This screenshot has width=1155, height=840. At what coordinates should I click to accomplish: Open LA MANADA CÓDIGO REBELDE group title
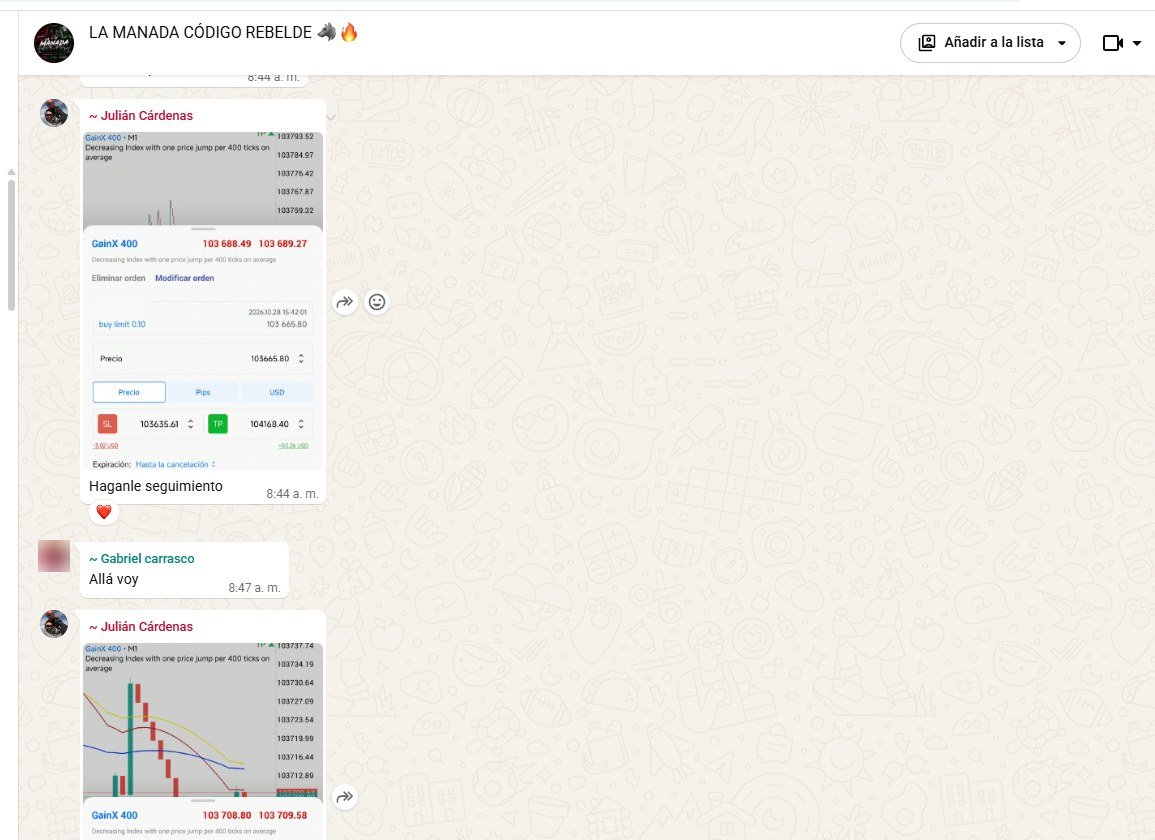pos(200,32)
